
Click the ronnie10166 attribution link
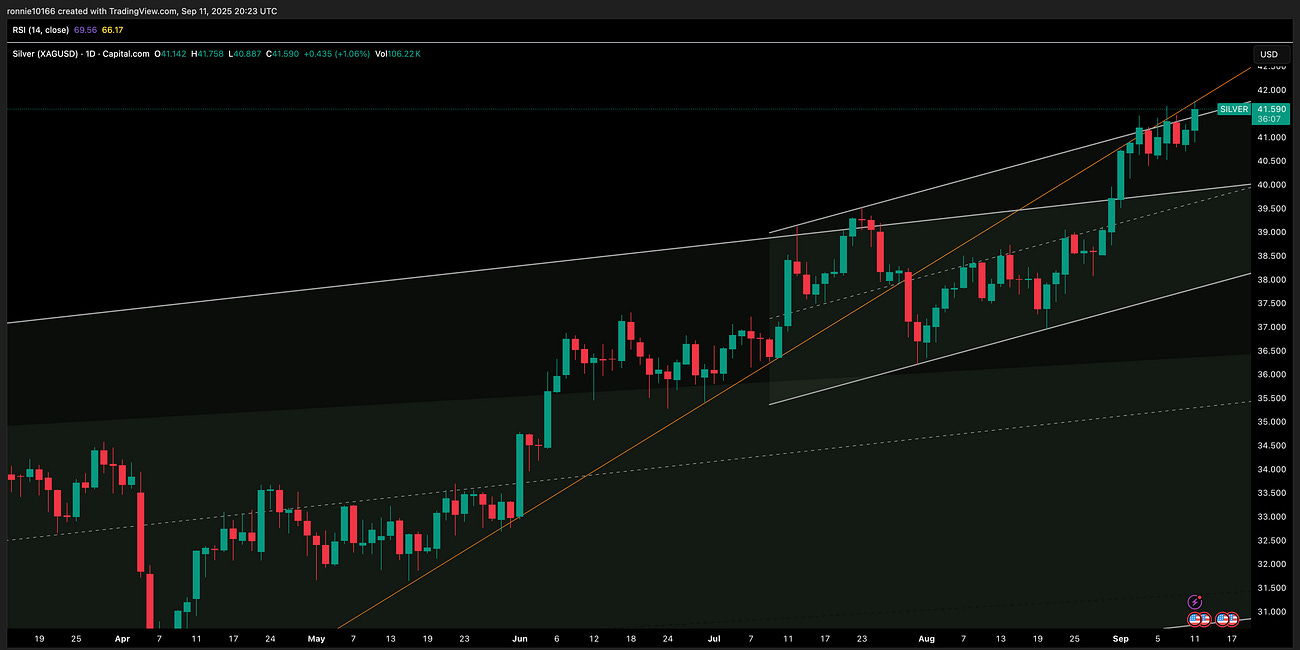tap(32, 11)
